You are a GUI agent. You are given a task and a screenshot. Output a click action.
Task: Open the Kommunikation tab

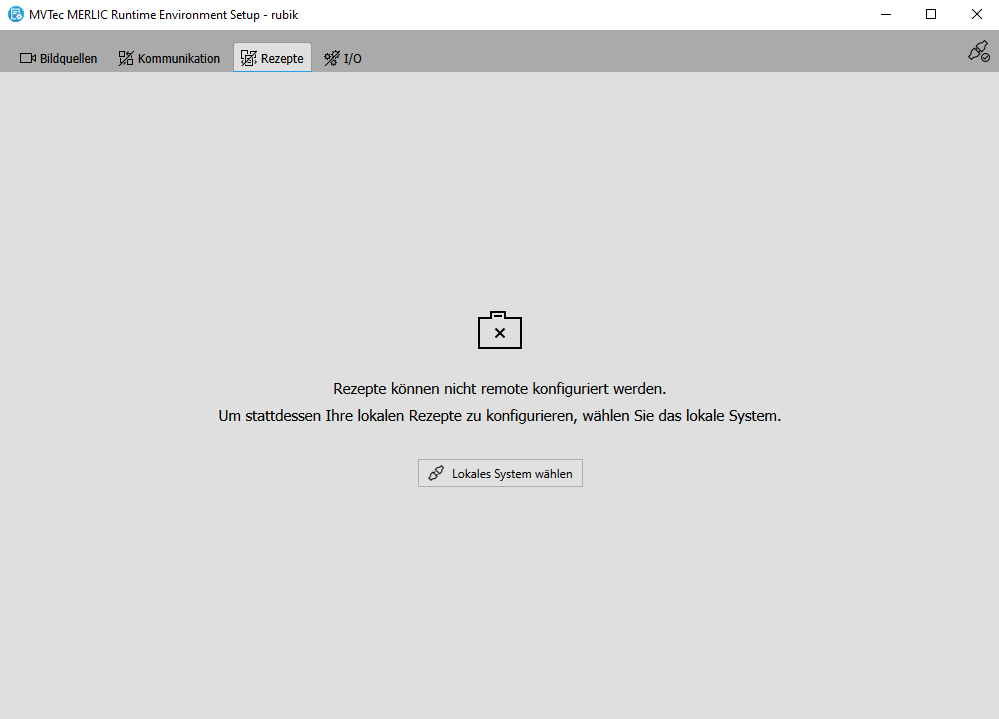point(178,58)
